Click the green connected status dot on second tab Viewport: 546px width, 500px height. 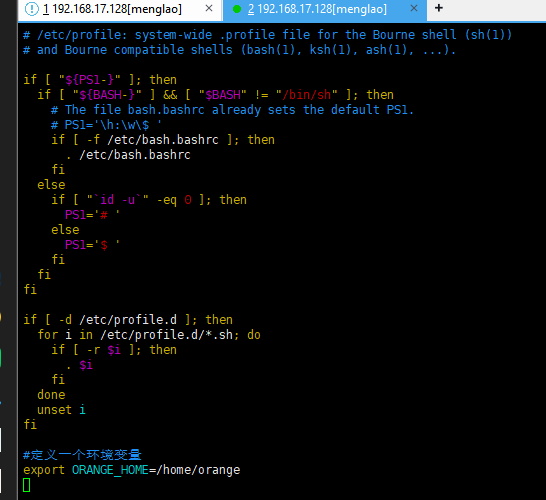[237, 9]
